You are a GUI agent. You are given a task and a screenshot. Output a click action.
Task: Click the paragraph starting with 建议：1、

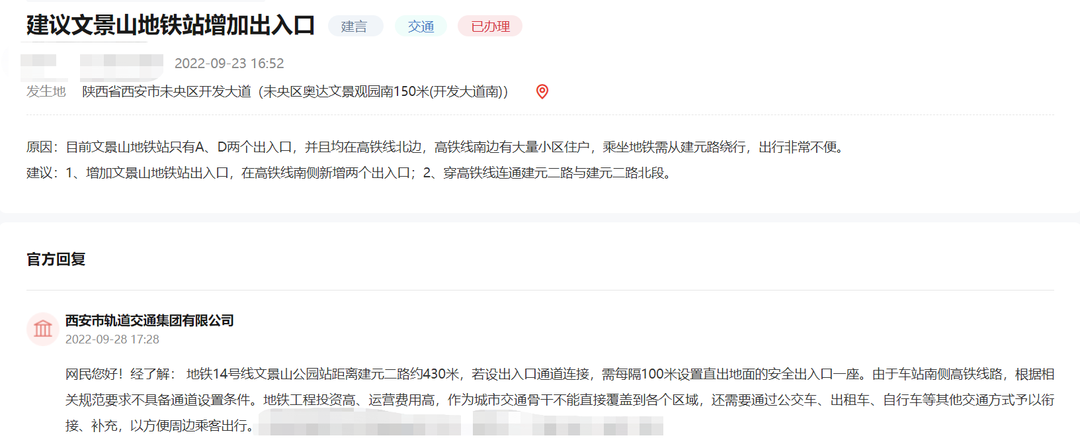click(349, 173)
